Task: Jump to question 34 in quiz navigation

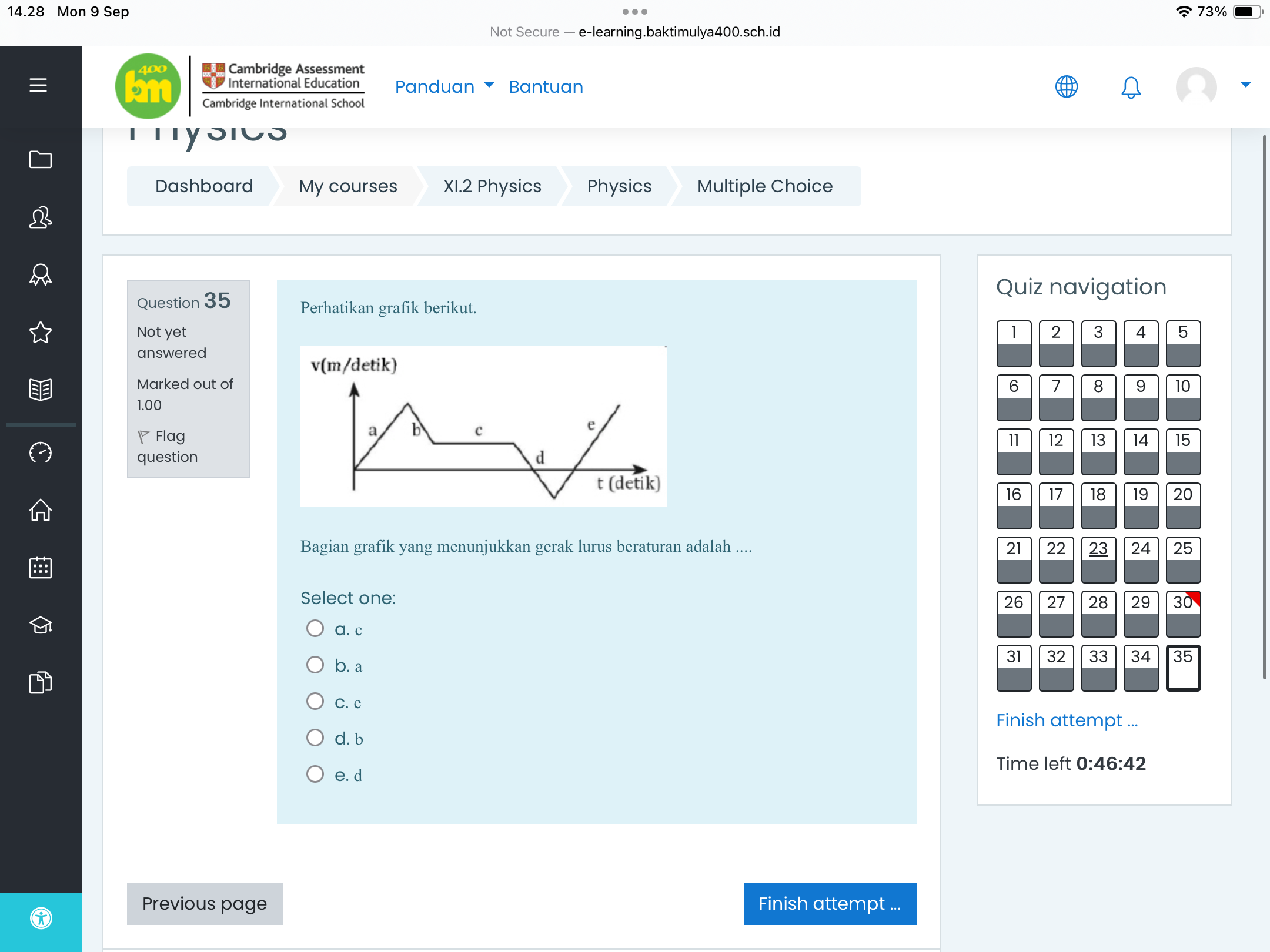Action: [1141, 668]
